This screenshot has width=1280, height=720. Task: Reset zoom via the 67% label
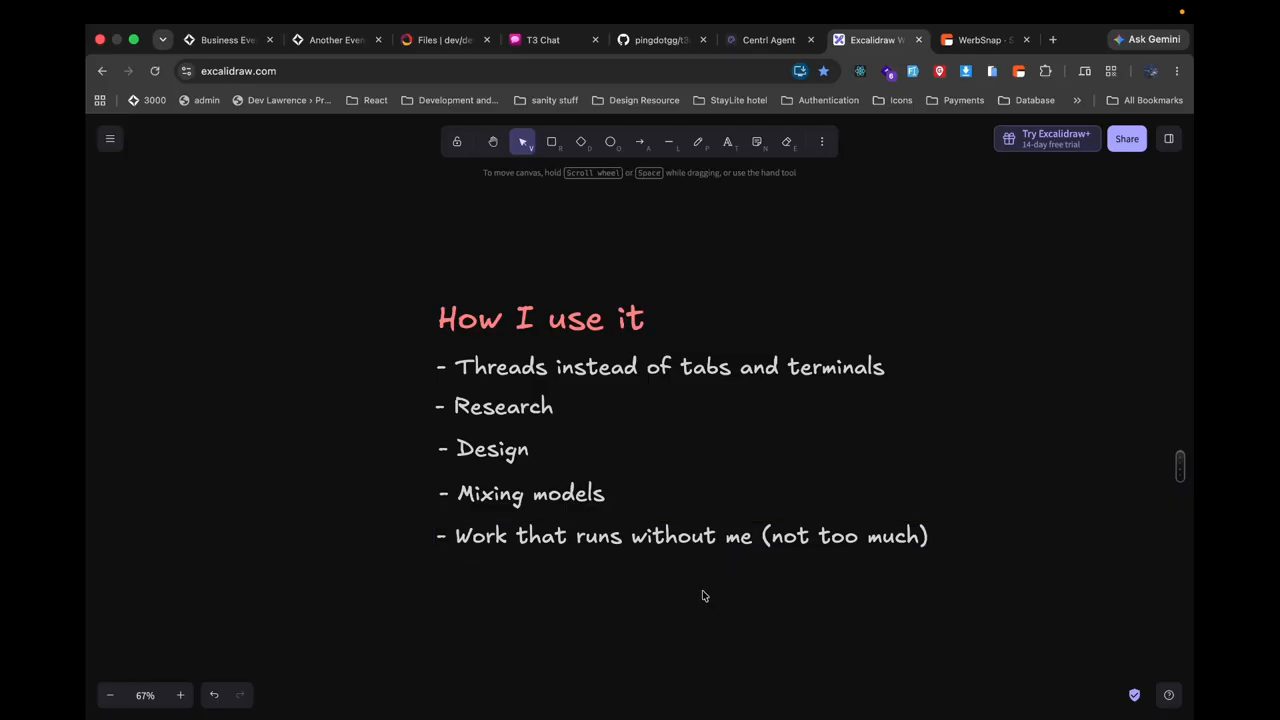pos(145,695)
